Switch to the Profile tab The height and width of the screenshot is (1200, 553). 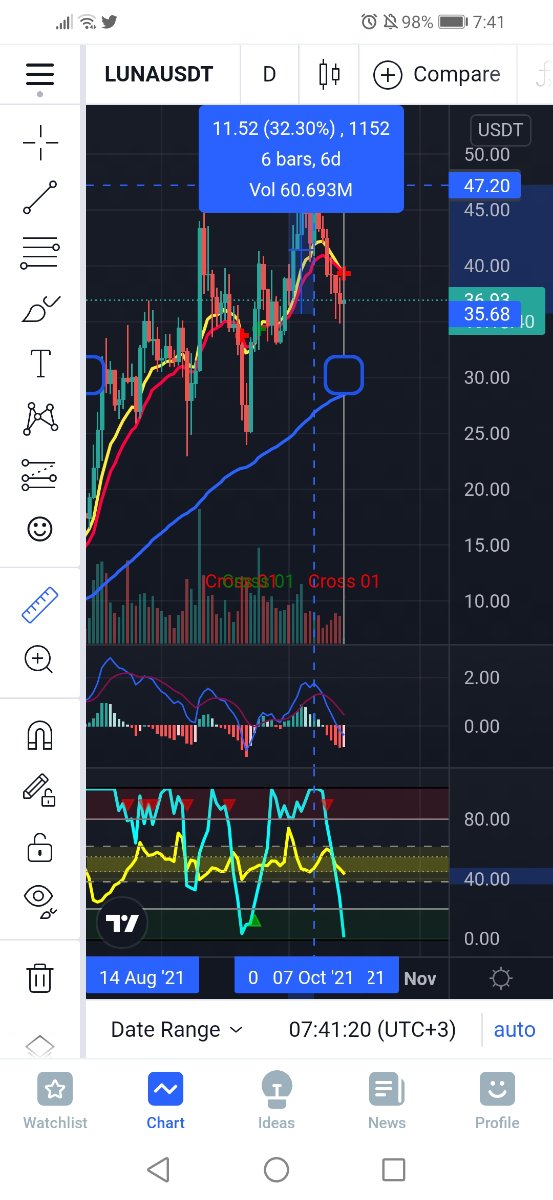pos(497,1101)
